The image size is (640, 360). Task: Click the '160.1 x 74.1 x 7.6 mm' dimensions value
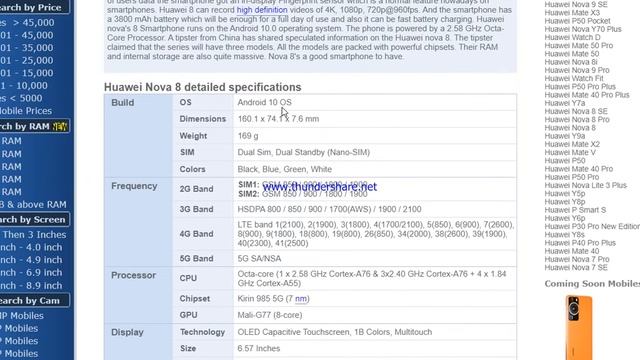[x=278, y=119]
